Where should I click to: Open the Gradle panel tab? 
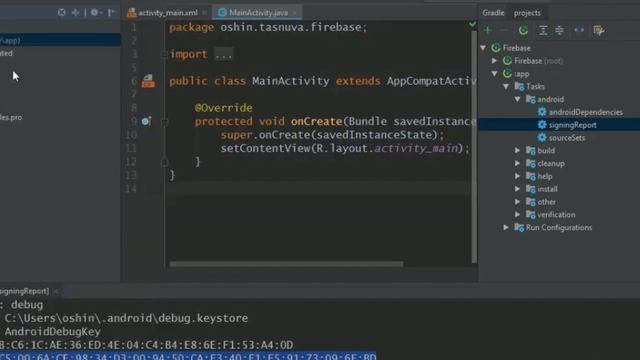pos(493,13)
